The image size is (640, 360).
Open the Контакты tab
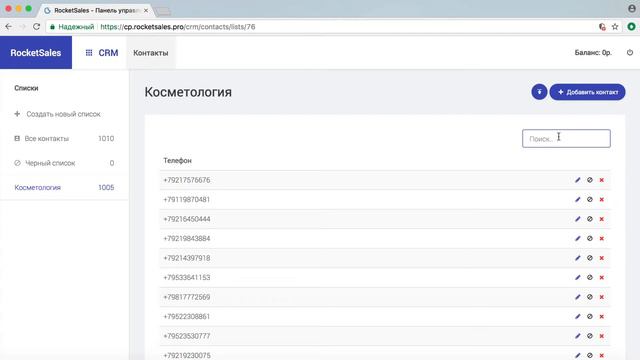click(x=151, y=53)
